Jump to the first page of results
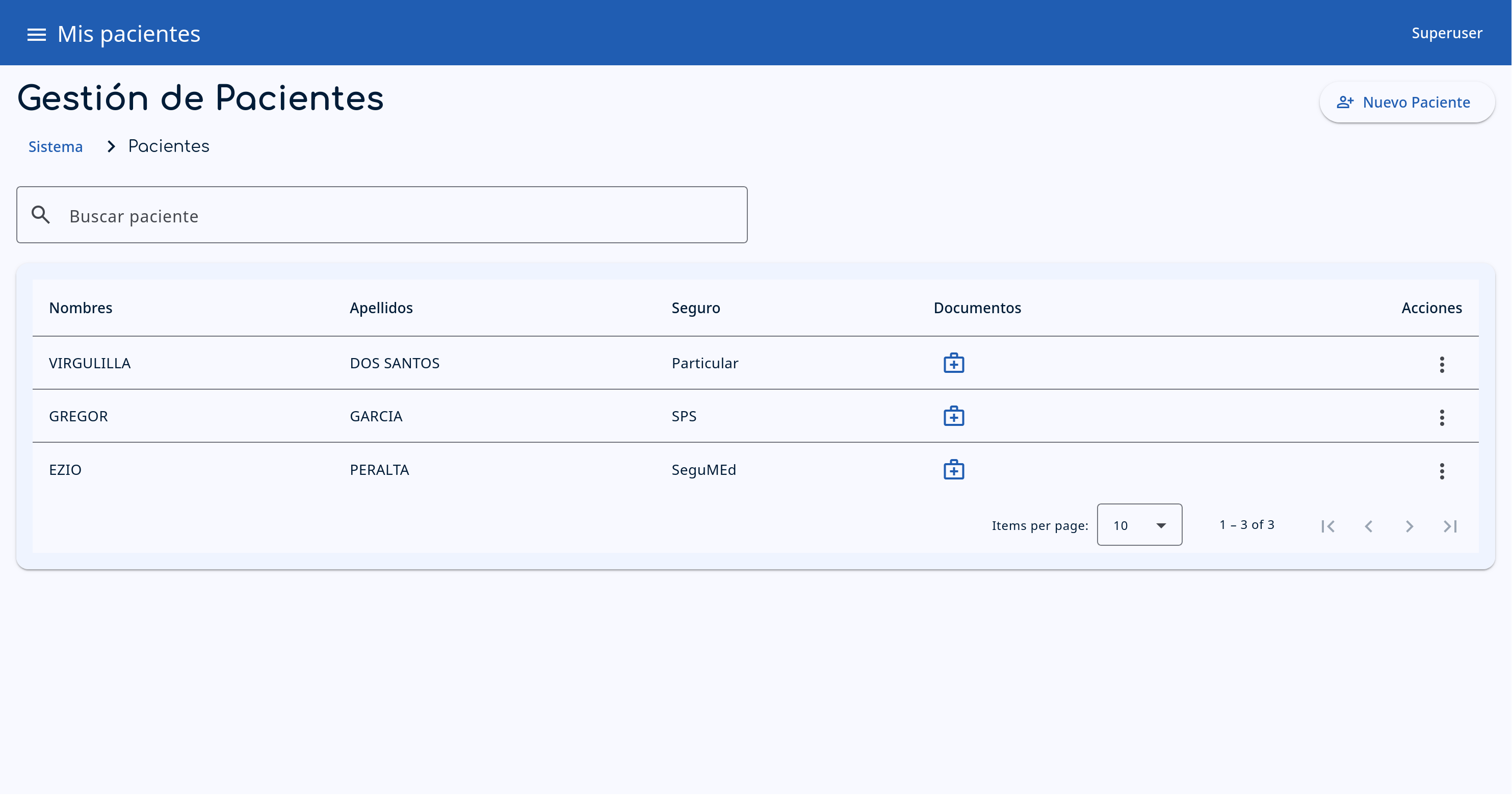This screenshot has width=1512, height=810. 1328,526
